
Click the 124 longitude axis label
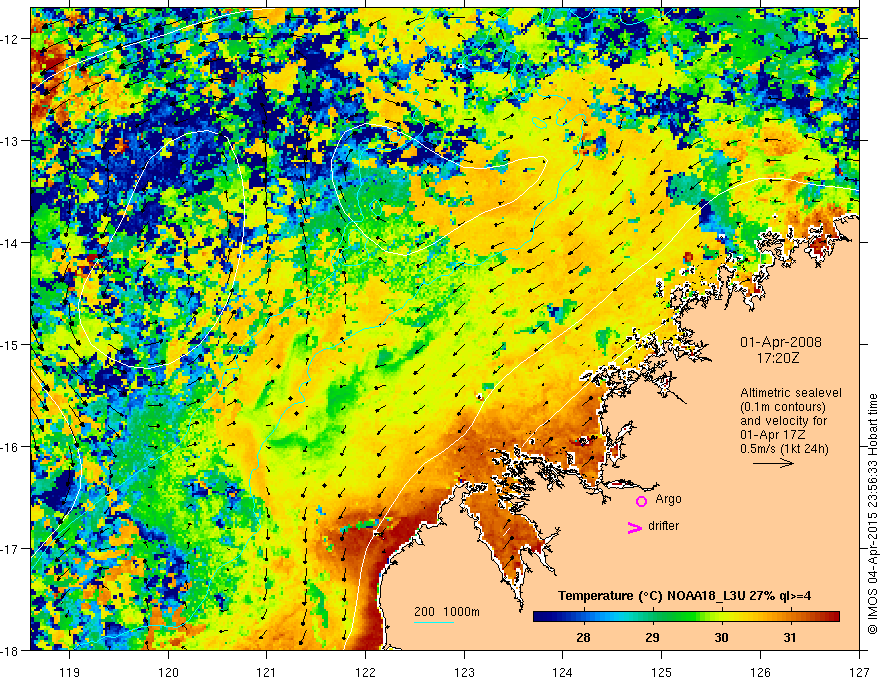point(563,672)
